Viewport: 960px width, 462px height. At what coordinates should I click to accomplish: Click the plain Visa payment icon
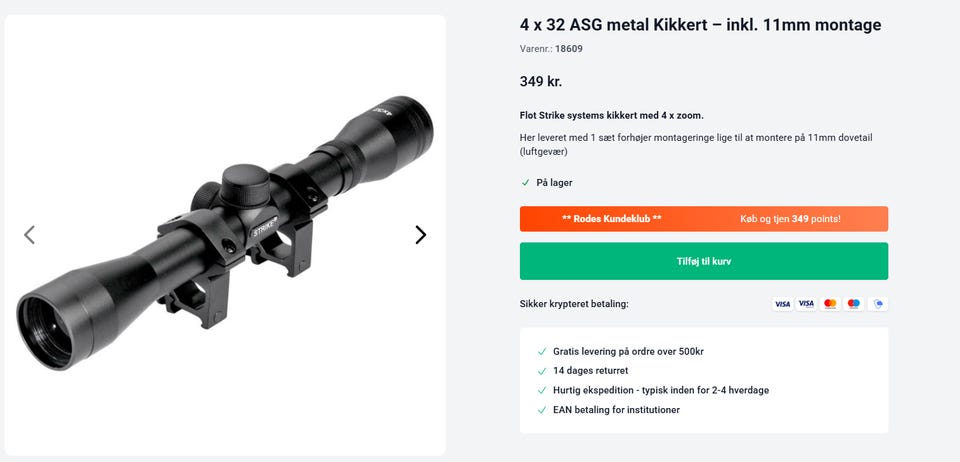coord(782,304)
